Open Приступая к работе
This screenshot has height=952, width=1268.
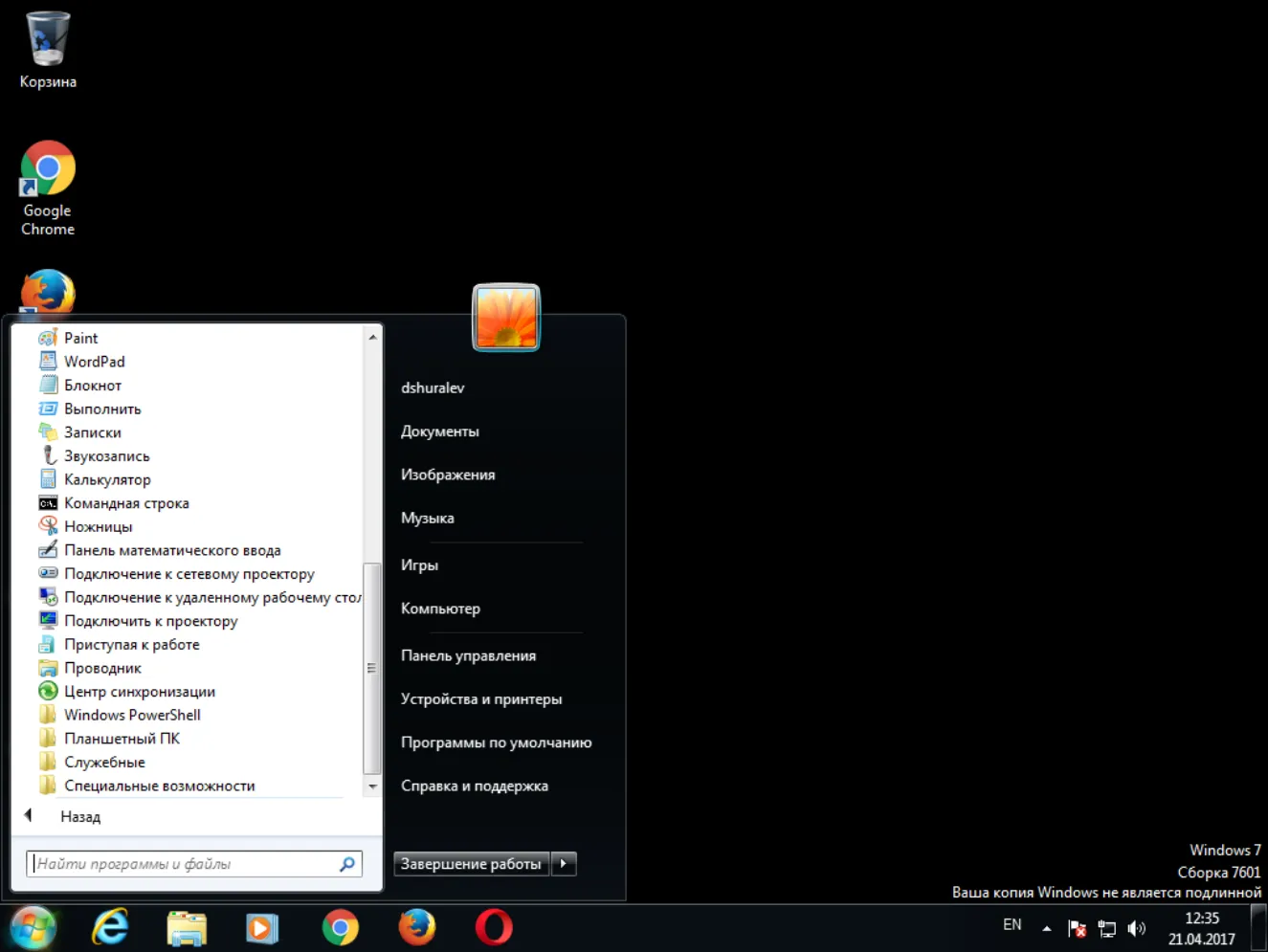[x=119, y=645]
